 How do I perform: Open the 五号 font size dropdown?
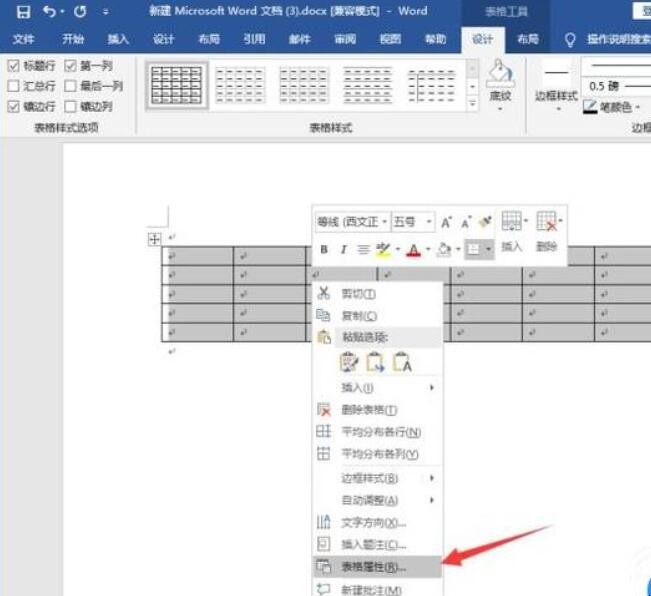click(412, 222)
